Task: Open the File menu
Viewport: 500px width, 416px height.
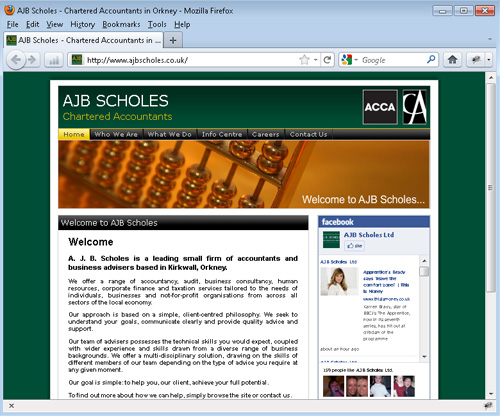Action: point(13,25)
